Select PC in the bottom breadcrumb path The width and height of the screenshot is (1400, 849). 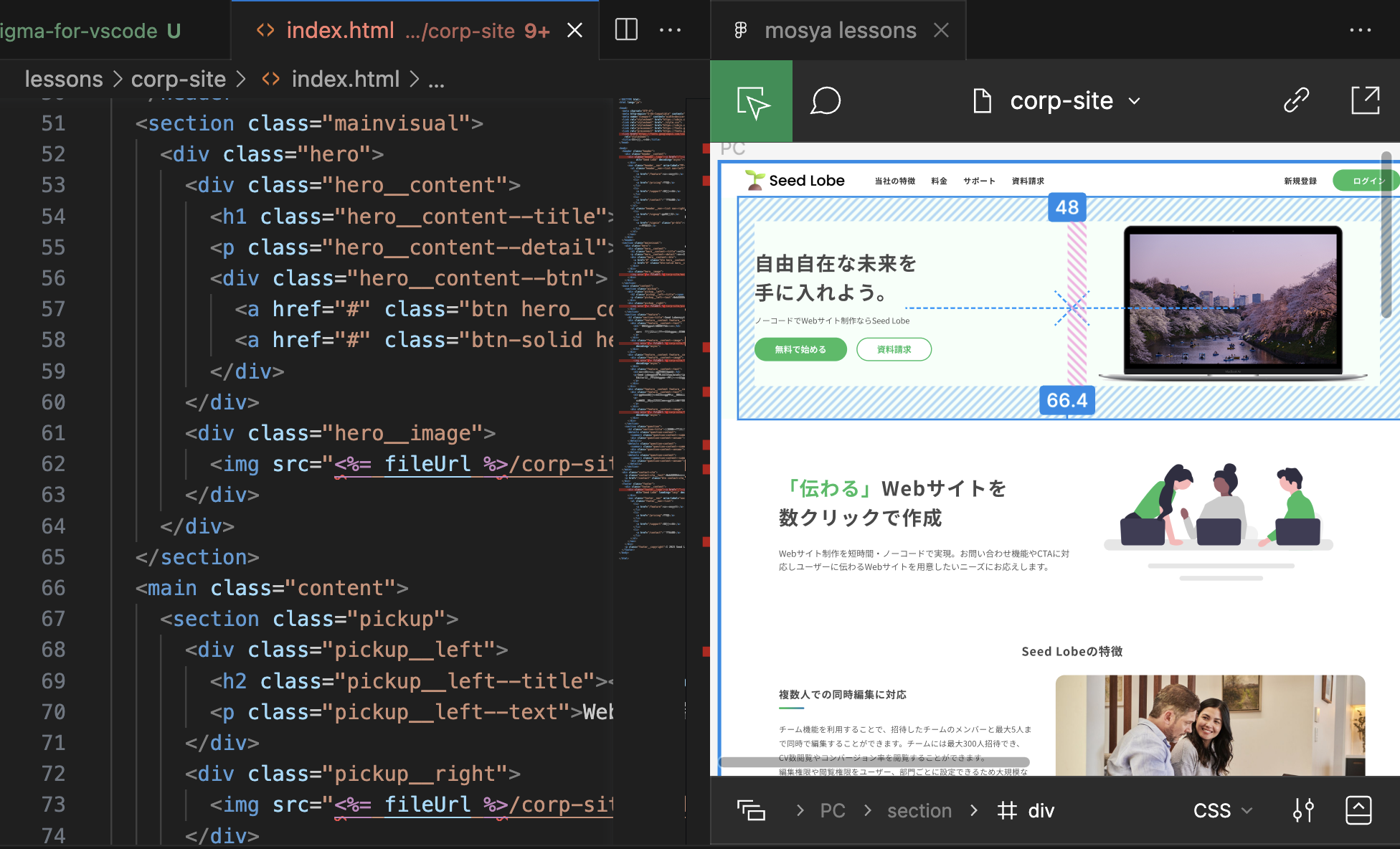832,810
